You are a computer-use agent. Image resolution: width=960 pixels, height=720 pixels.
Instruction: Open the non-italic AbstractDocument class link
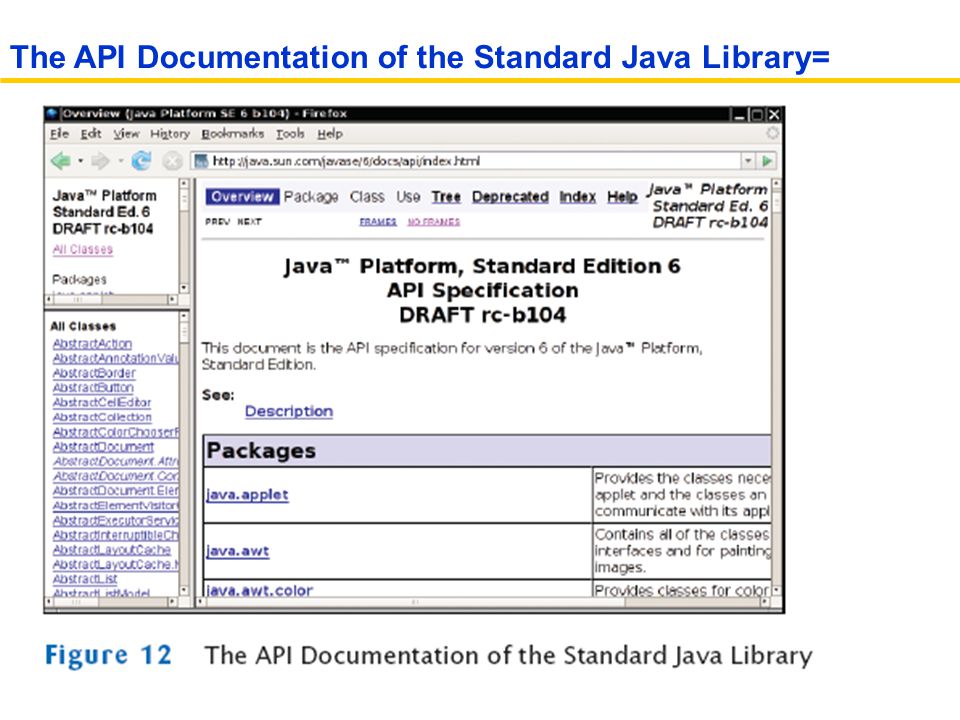coord(103,447)
